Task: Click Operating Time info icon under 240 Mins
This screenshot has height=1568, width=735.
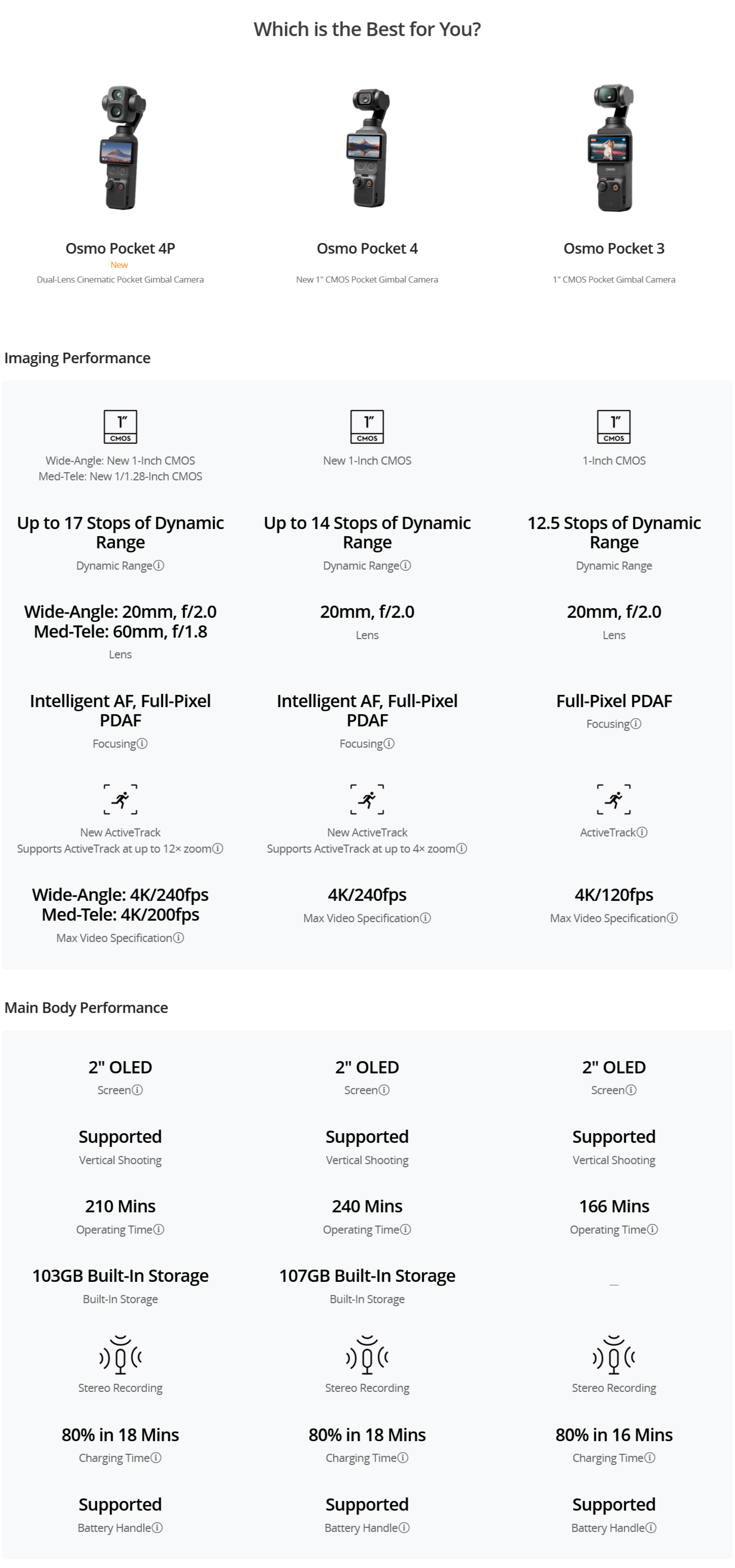Action: coord(406,1230)
